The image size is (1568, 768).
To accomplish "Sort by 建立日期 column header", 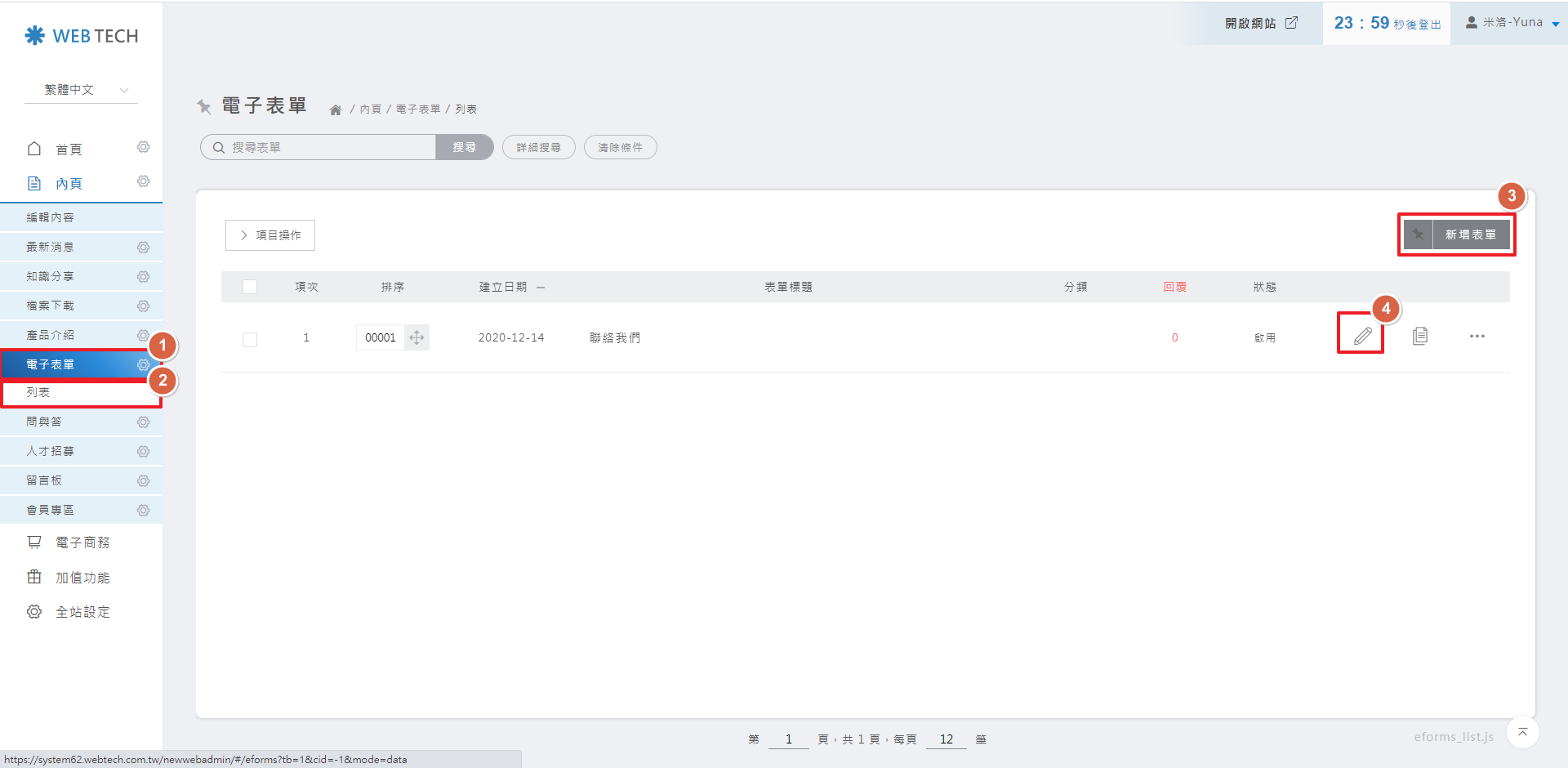I will click(x=503, y=287).
